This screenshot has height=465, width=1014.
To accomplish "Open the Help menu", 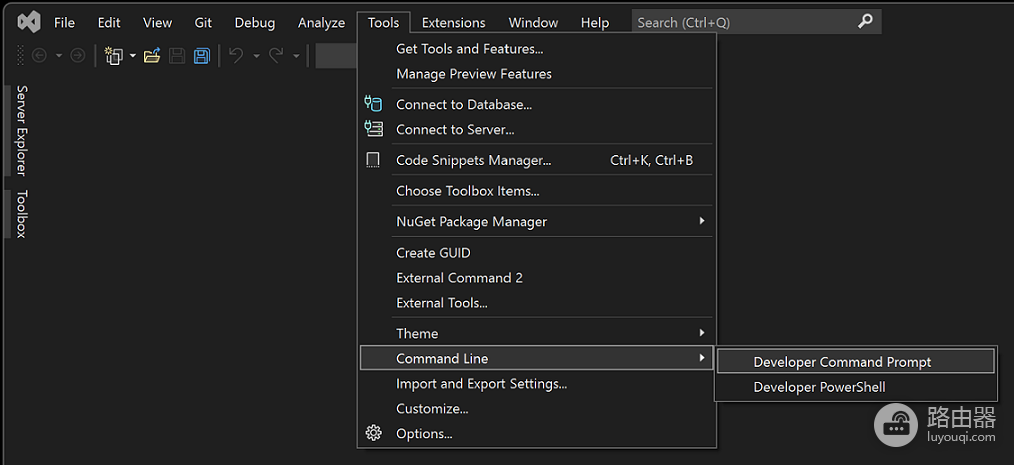I will coord(595,23).
